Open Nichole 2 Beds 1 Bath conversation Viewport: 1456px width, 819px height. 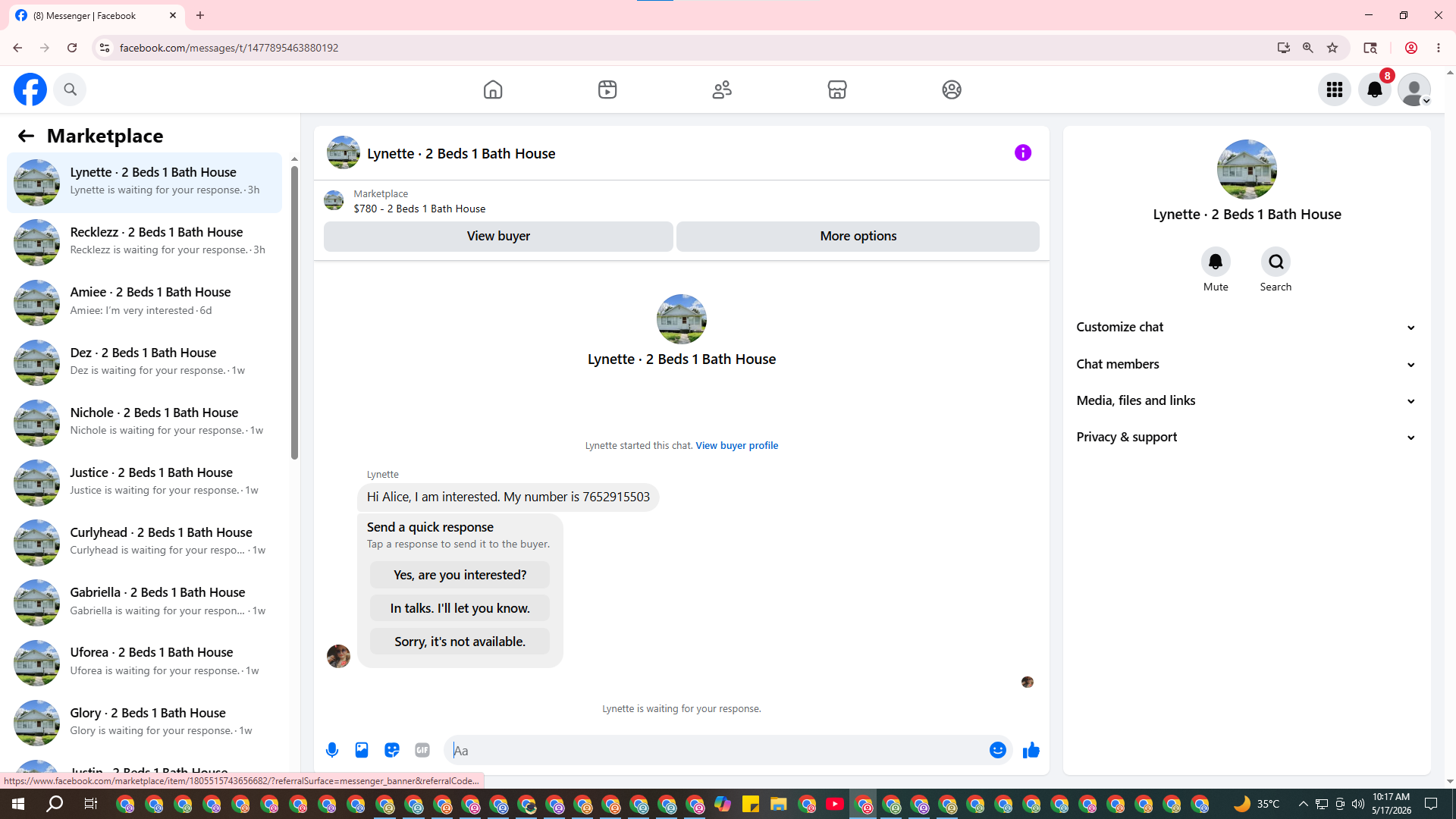144,422
